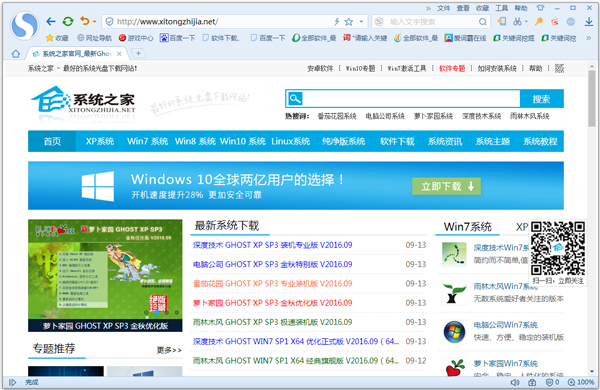Toggle the lightning speed mode icon
Image resolution: width=600 pixels, height=390 pixels.
pyautogui.click(x=337, y=22)
